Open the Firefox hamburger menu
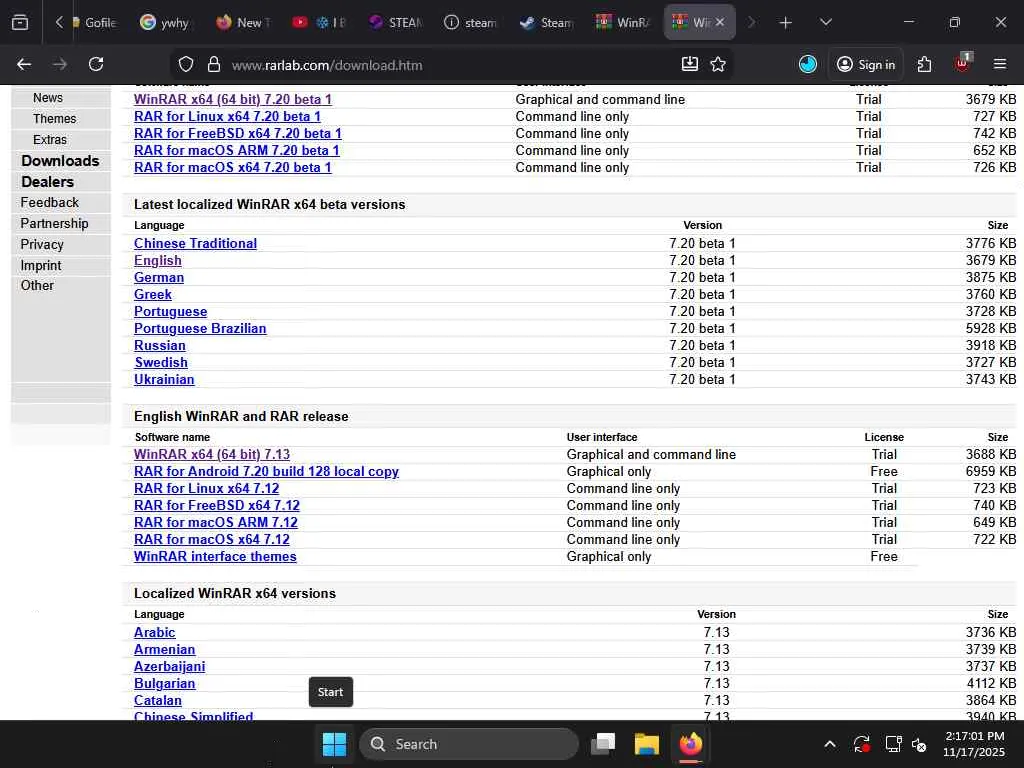Image resolution: width=1024 pixels, height=768 pixels. [1000, 64]
